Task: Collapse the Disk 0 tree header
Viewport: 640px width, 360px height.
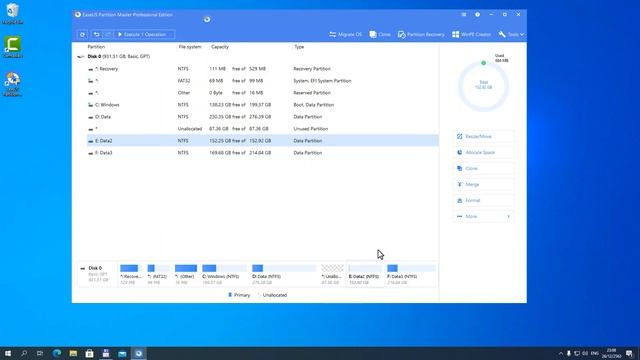Action: 80,57
